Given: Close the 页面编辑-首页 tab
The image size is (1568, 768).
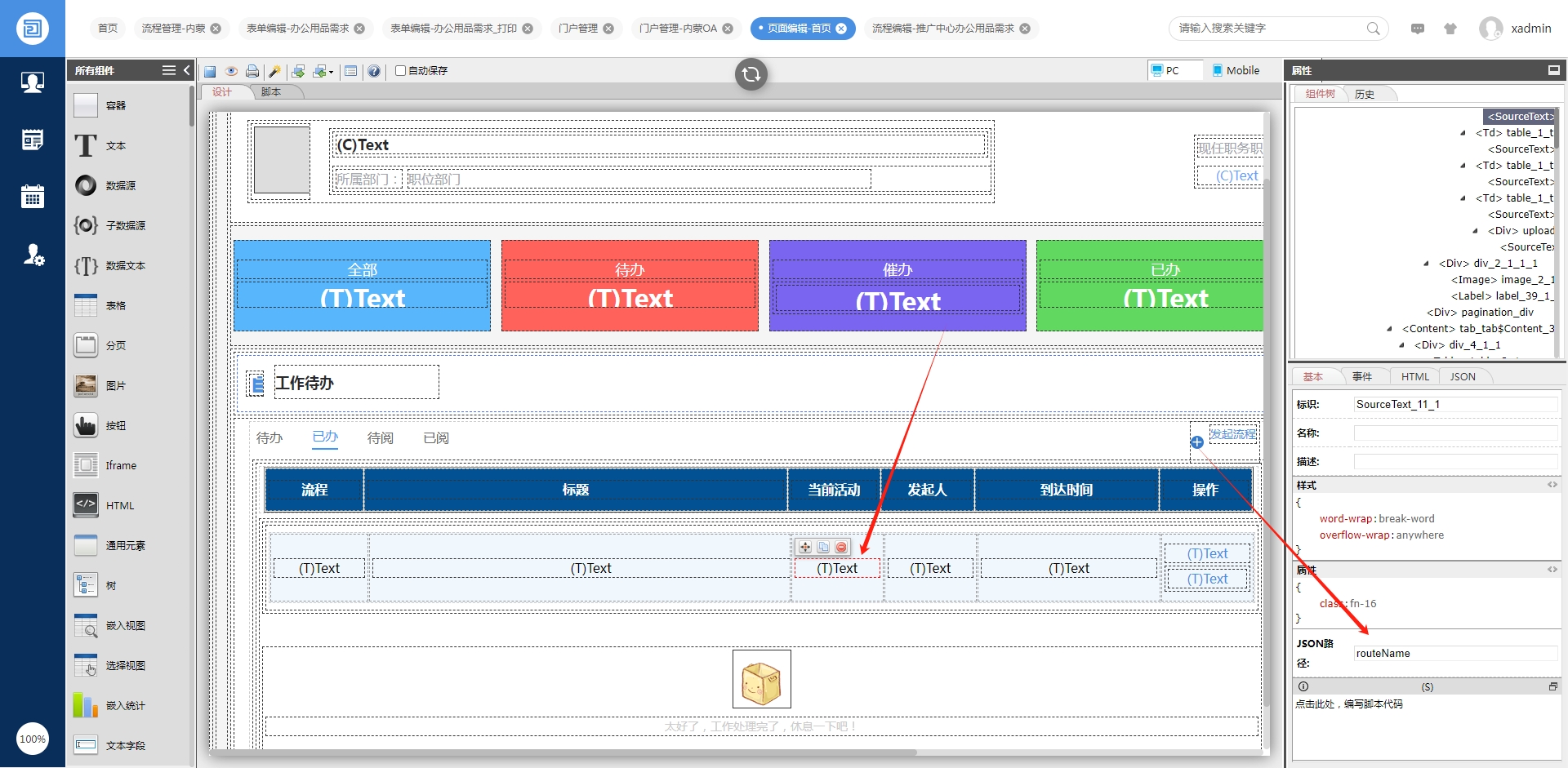Looking at the screenshot, I should coord(841,29).
